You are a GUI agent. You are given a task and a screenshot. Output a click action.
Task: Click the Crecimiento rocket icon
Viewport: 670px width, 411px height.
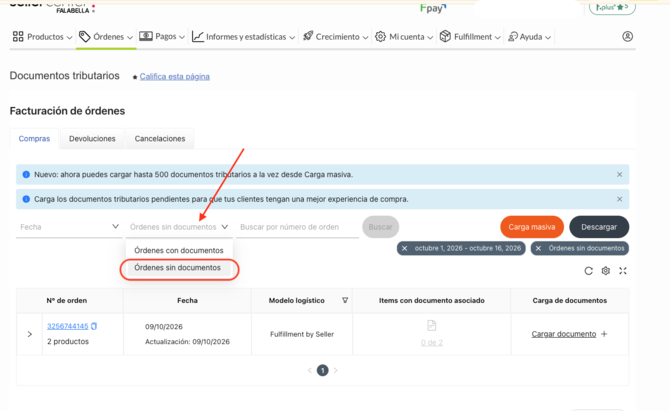point(308,36)
